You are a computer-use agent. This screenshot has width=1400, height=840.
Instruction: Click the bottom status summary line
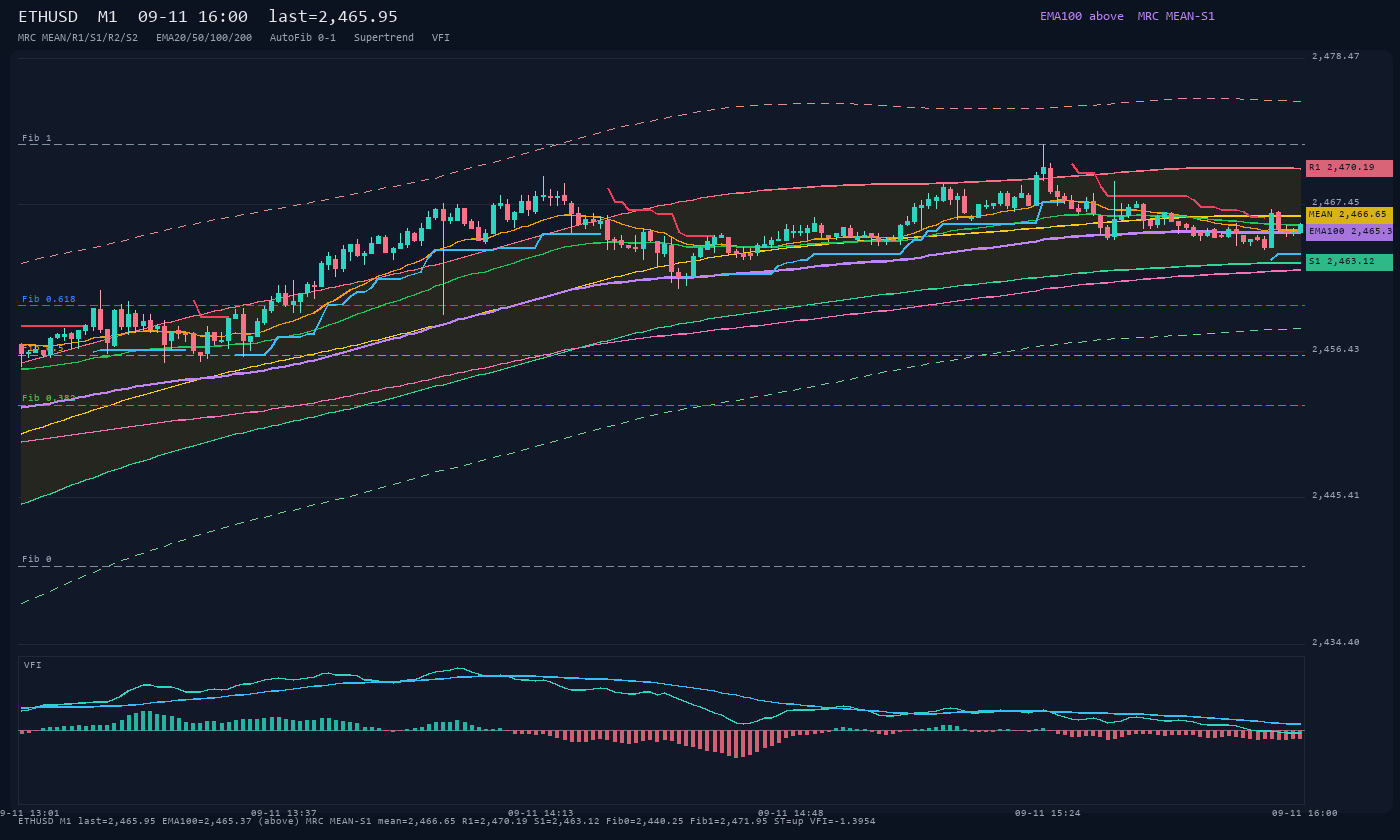(446, 822)
